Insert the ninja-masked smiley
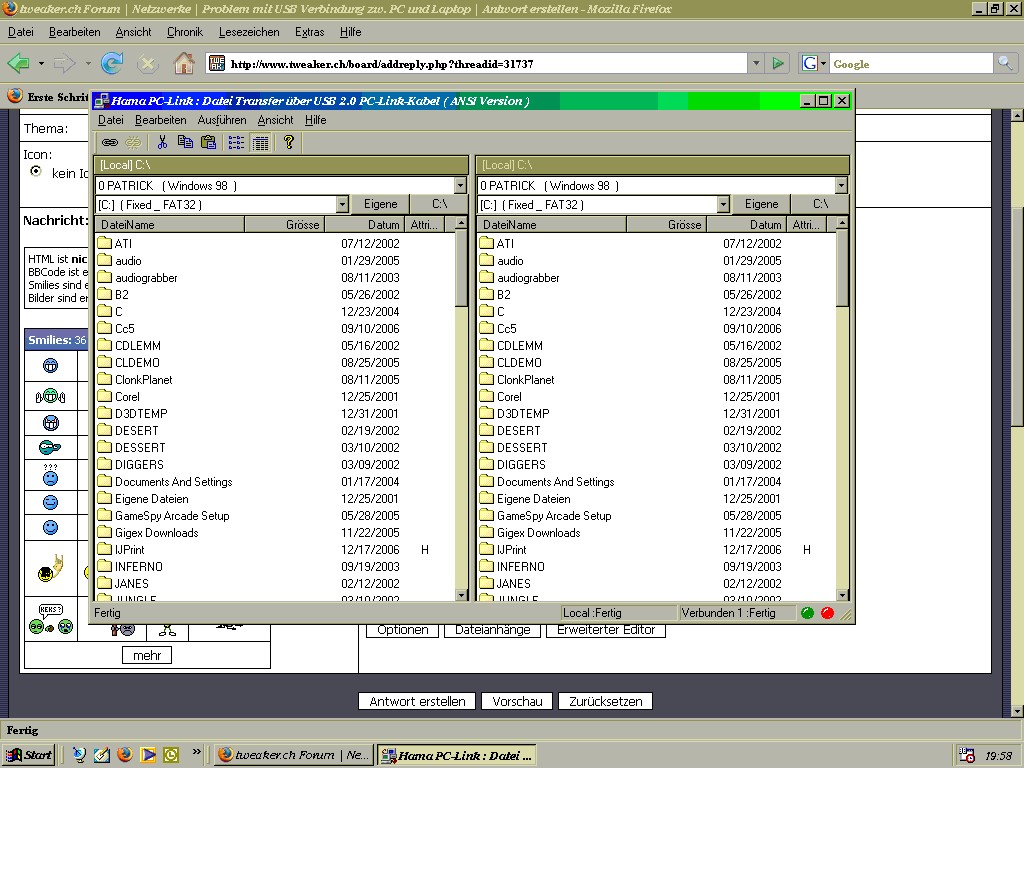Screen dimensions: 1024x890 [50, 447]
